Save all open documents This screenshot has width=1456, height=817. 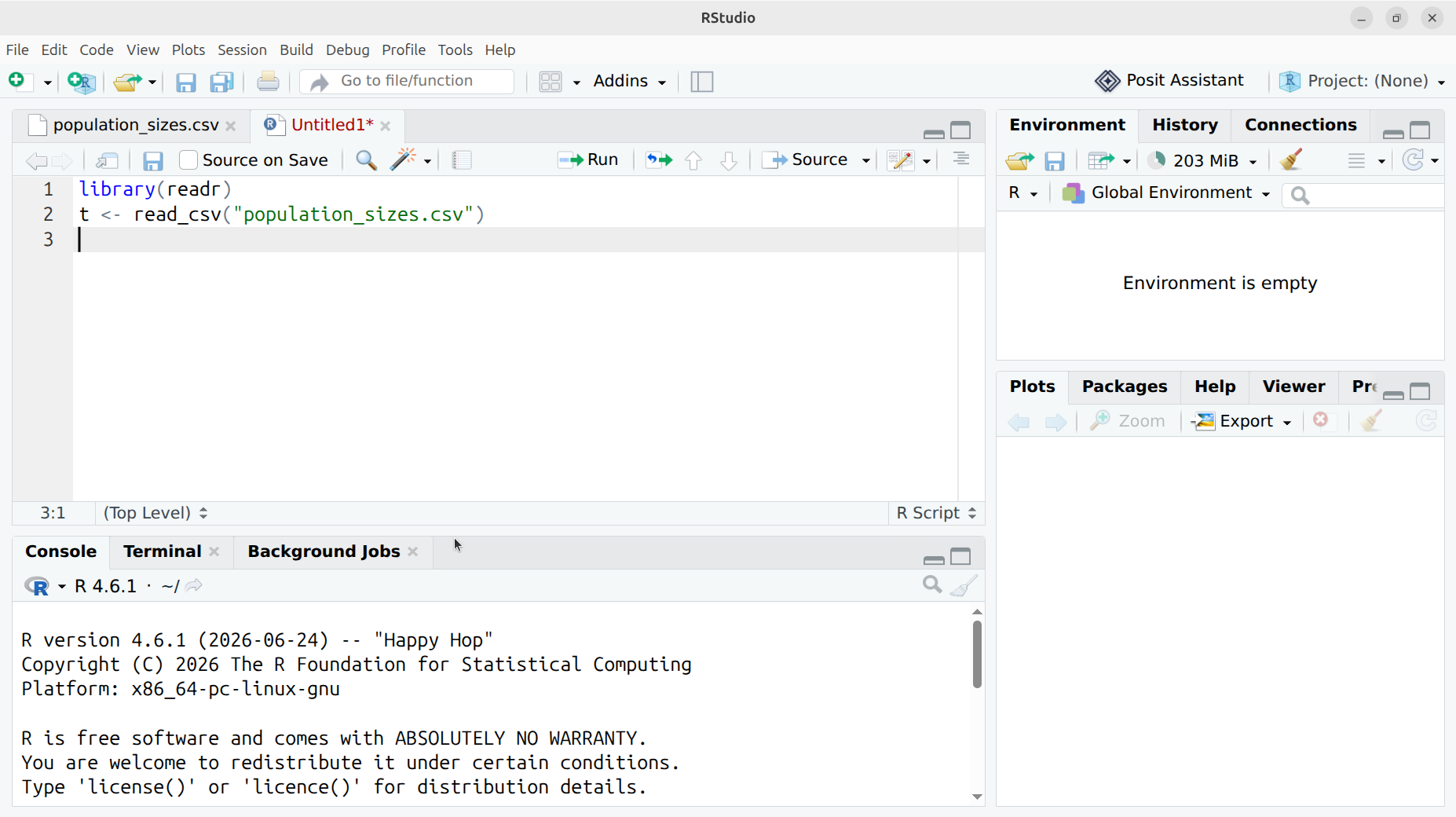pos(222,82)
